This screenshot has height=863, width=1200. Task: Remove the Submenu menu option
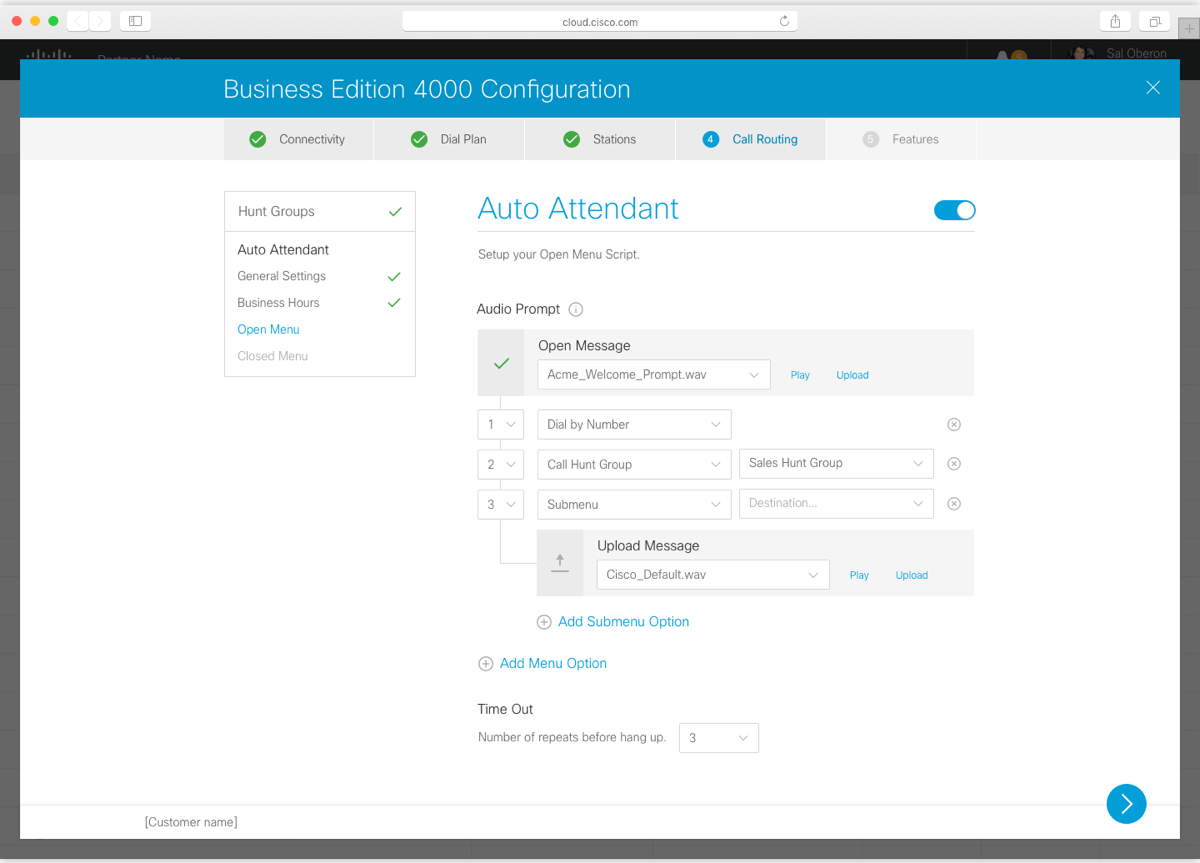coord(954,504)
